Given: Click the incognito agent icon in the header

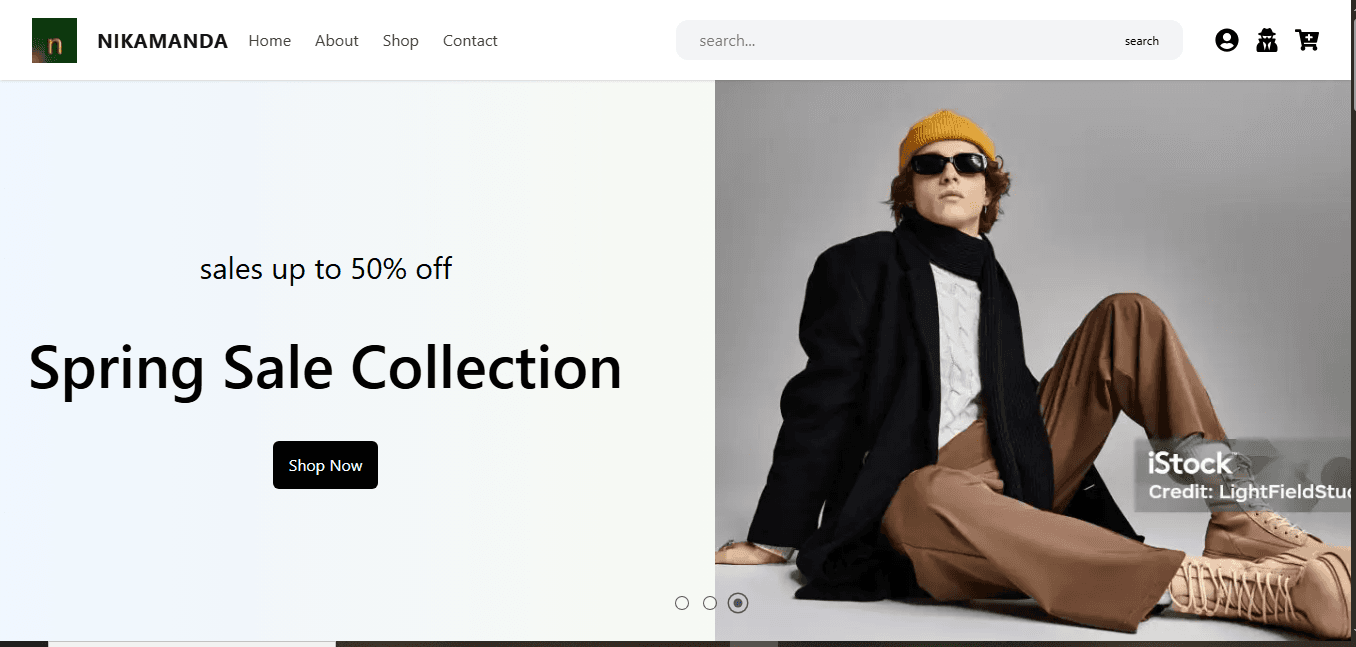Looking at the screenshot, I should pyautogui.click(x=1267, y=40).
